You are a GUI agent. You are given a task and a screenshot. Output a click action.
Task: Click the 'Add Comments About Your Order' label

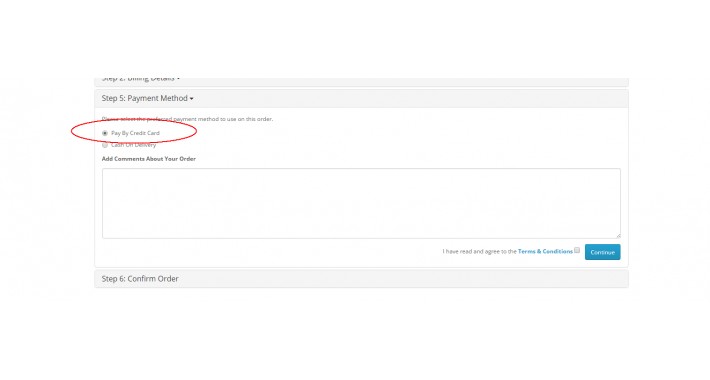(x=149, y=159)
